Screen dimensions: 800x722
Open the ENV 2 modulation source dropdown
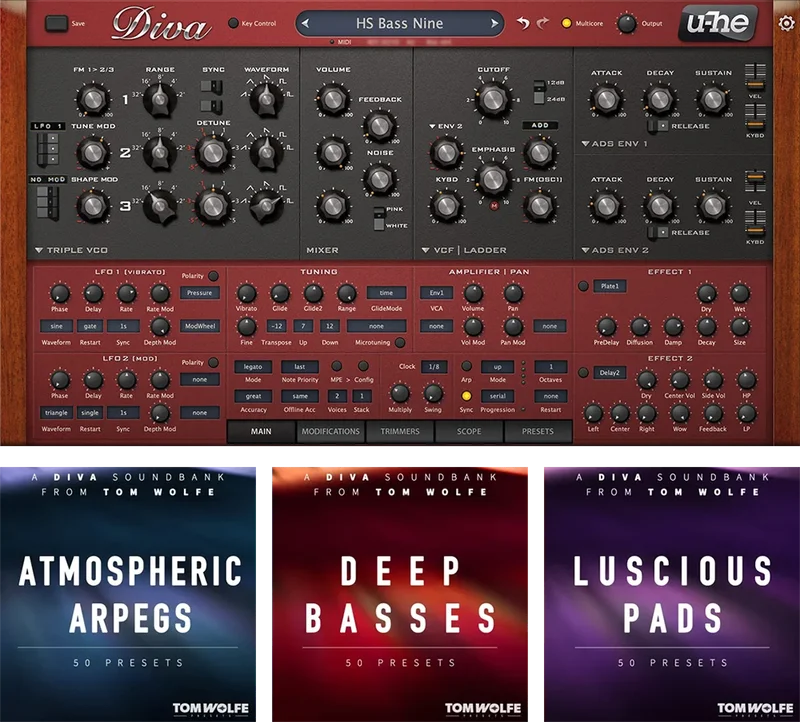click(x=445, y=126)
